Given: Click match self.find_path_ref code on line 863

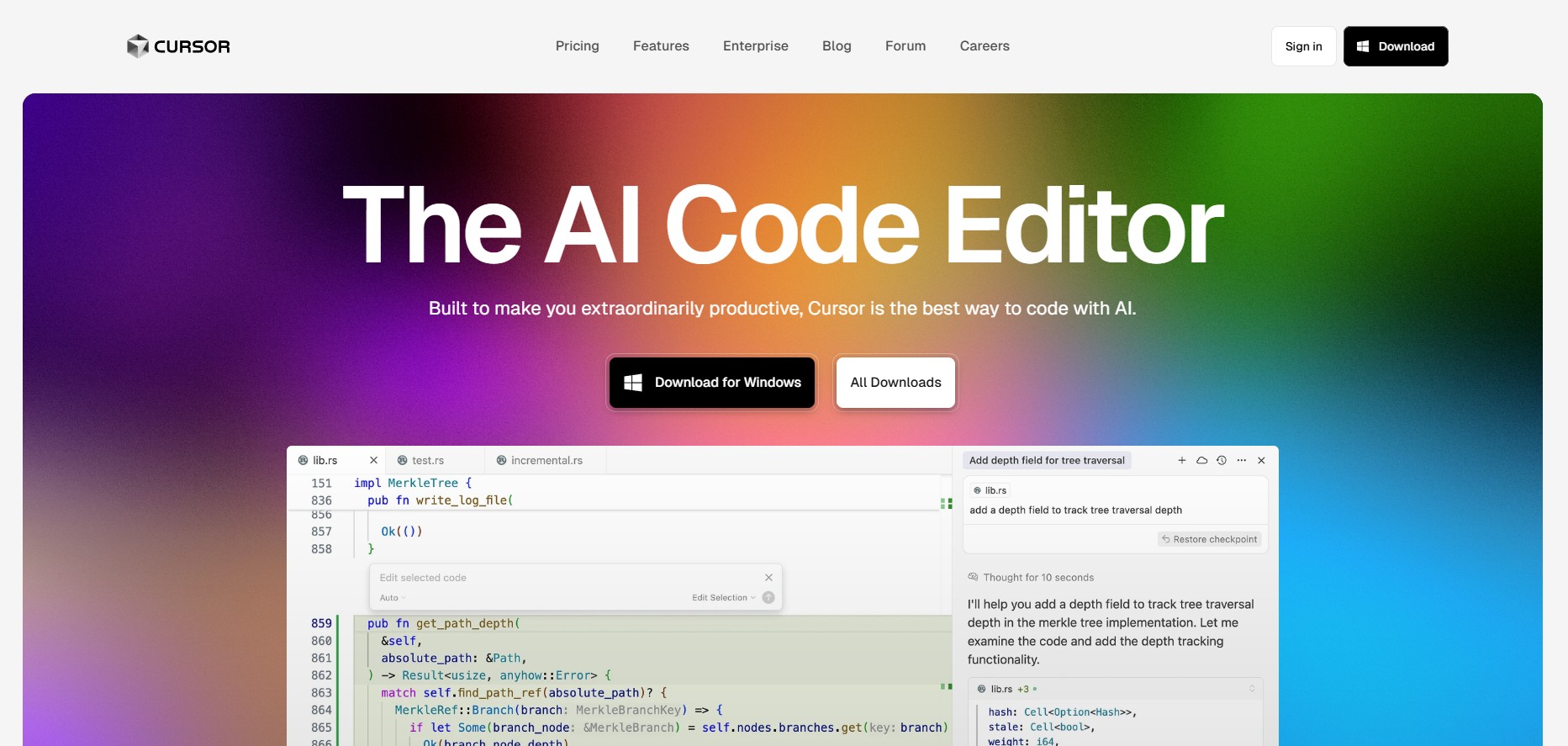Looking at the screenshot, I should tap(524, 693).
